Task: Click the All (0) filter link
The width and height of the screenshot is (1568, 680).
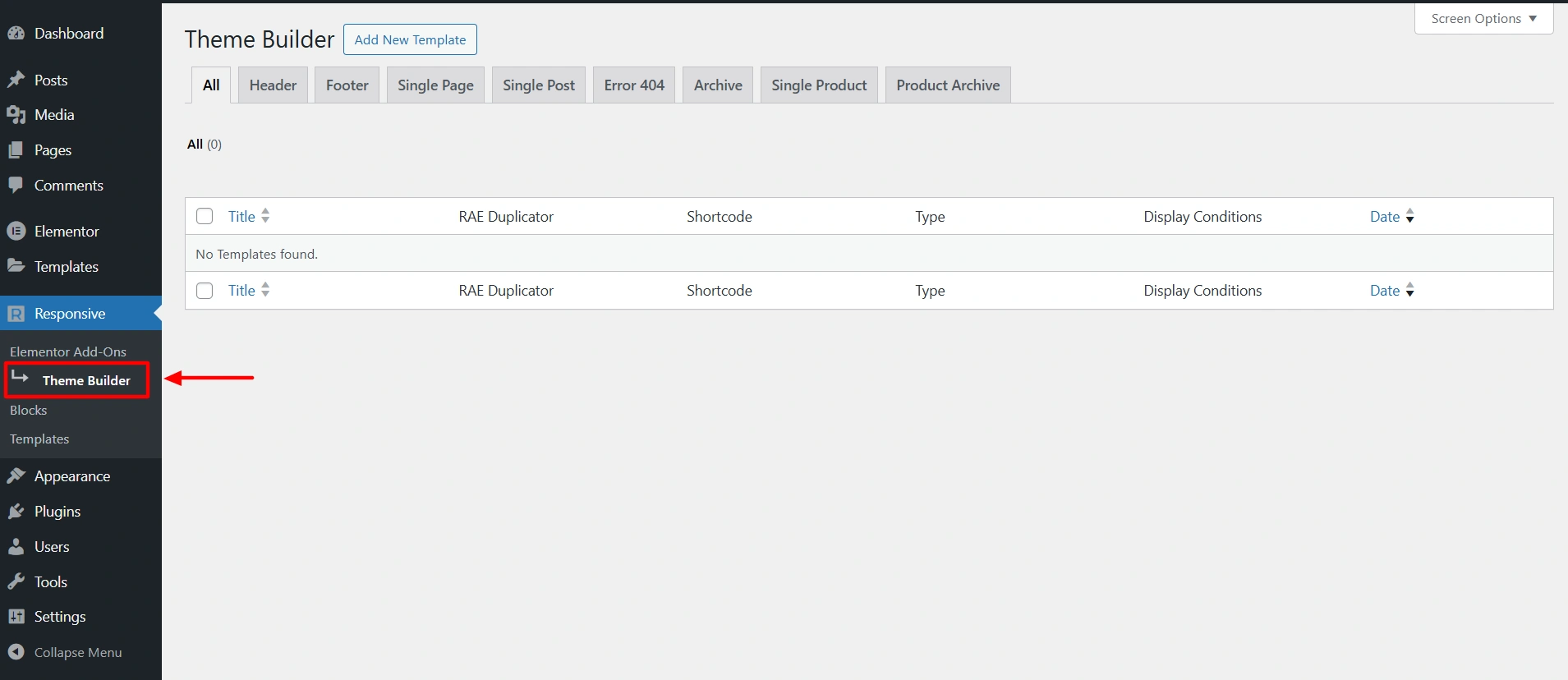Action: (x=205, y=145)
